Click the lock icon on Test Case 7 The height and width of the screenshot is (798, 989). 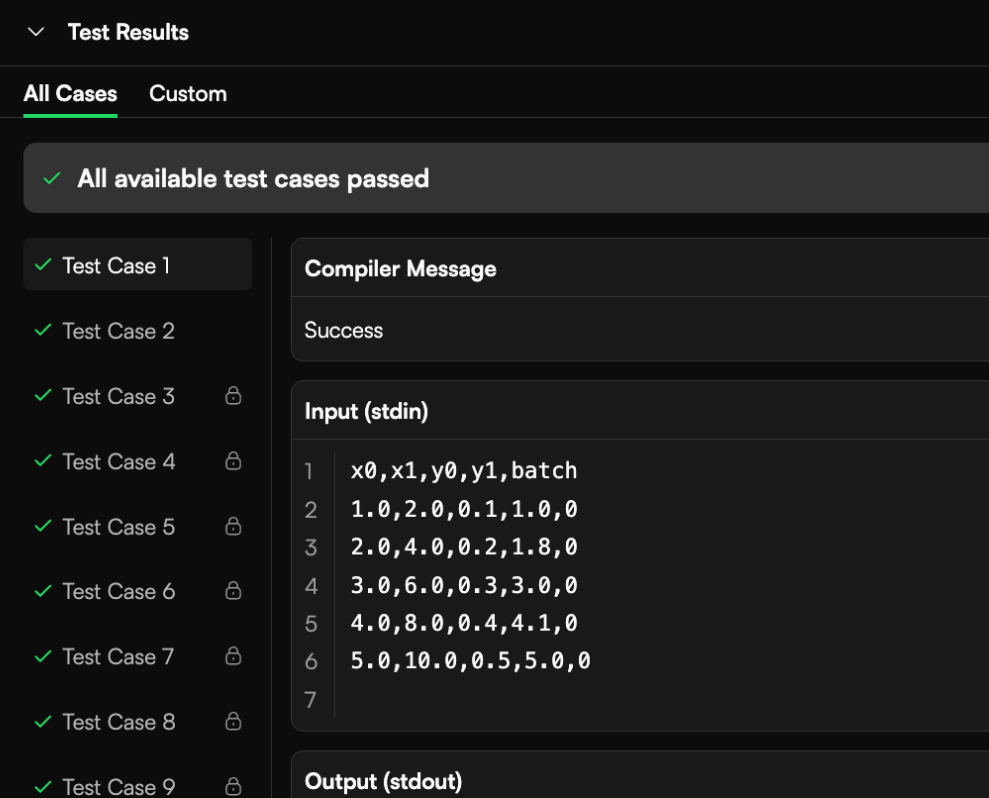(233, 657)
